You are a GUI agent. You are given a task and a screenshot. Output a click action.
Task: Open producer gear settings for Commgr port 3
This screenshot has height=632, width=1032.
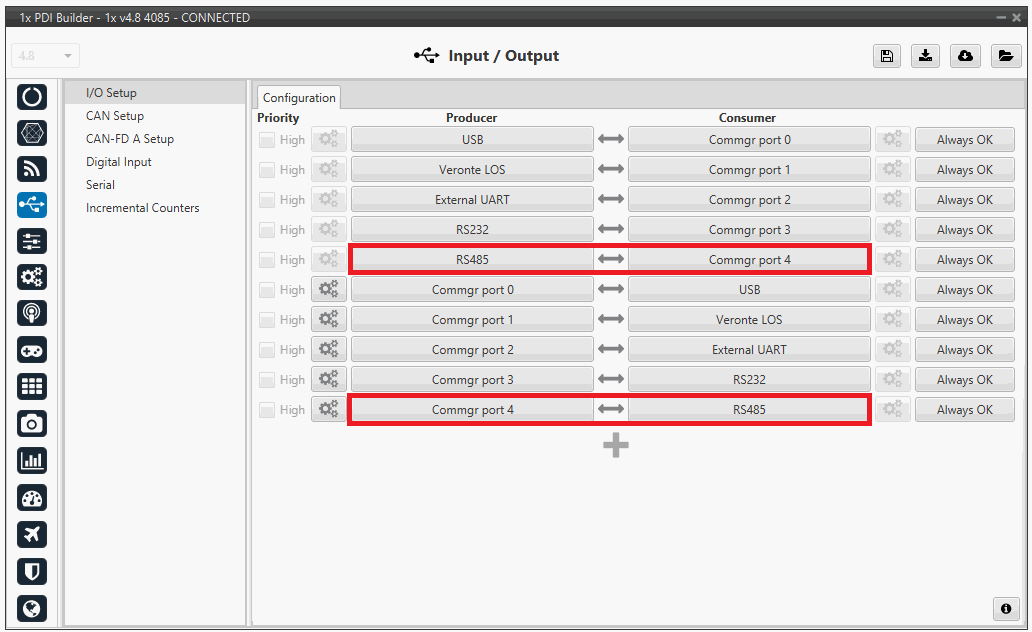[x=328, y=380]
